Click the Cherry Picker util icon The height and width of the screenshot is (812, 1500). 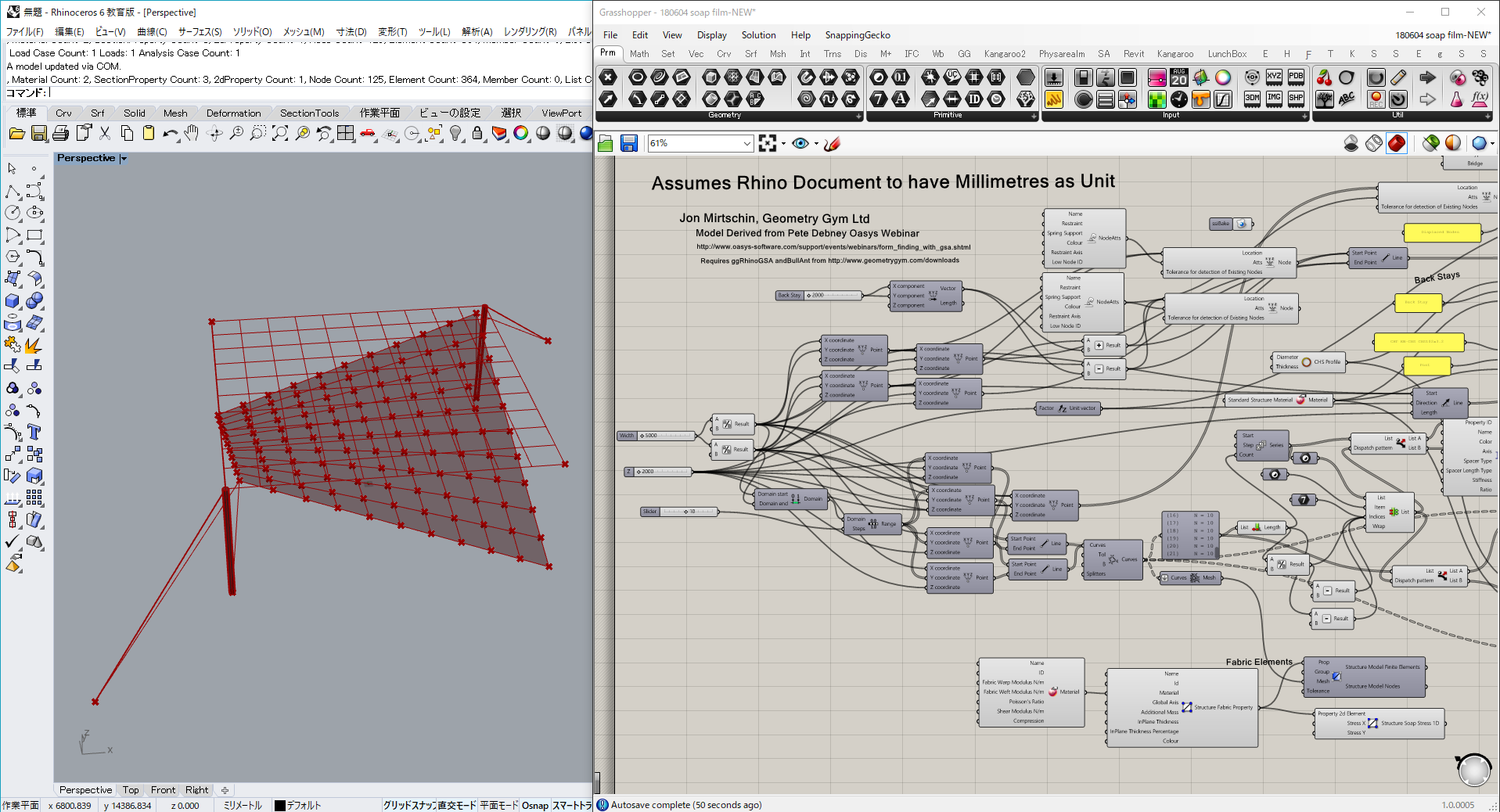click(1325, 77)
